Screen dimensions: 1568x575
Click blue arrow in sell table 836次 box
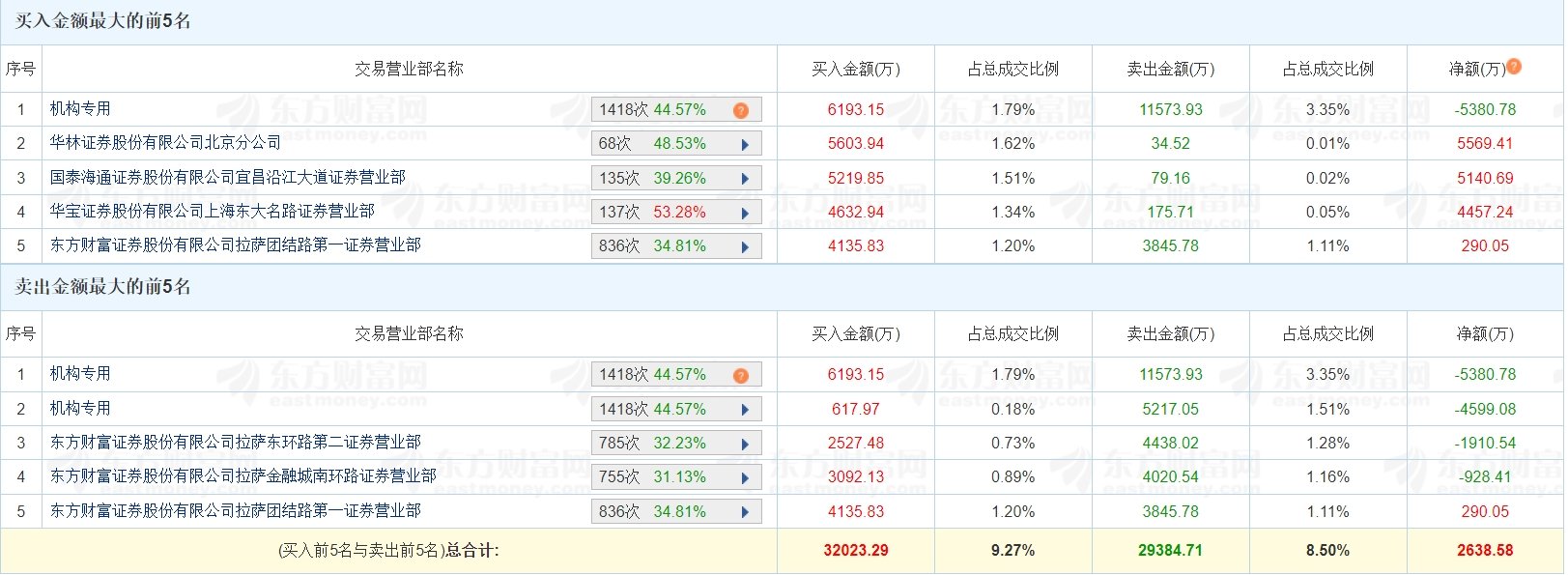(745, 512)
